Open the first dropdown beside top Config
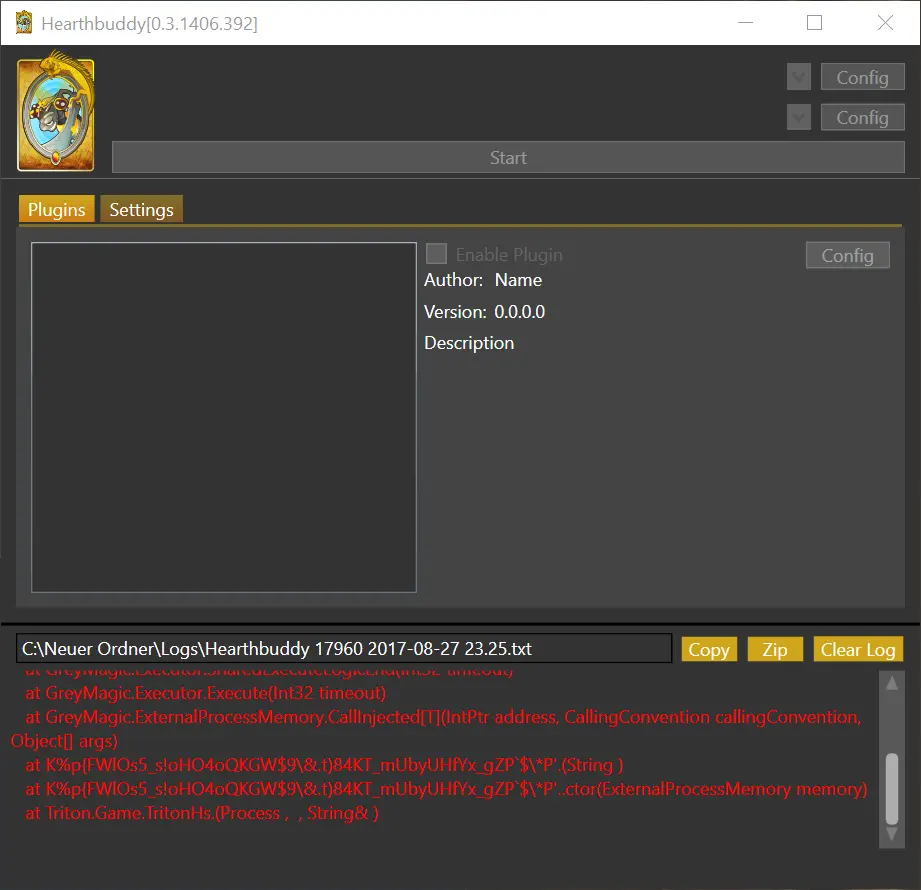 (799, 77)
